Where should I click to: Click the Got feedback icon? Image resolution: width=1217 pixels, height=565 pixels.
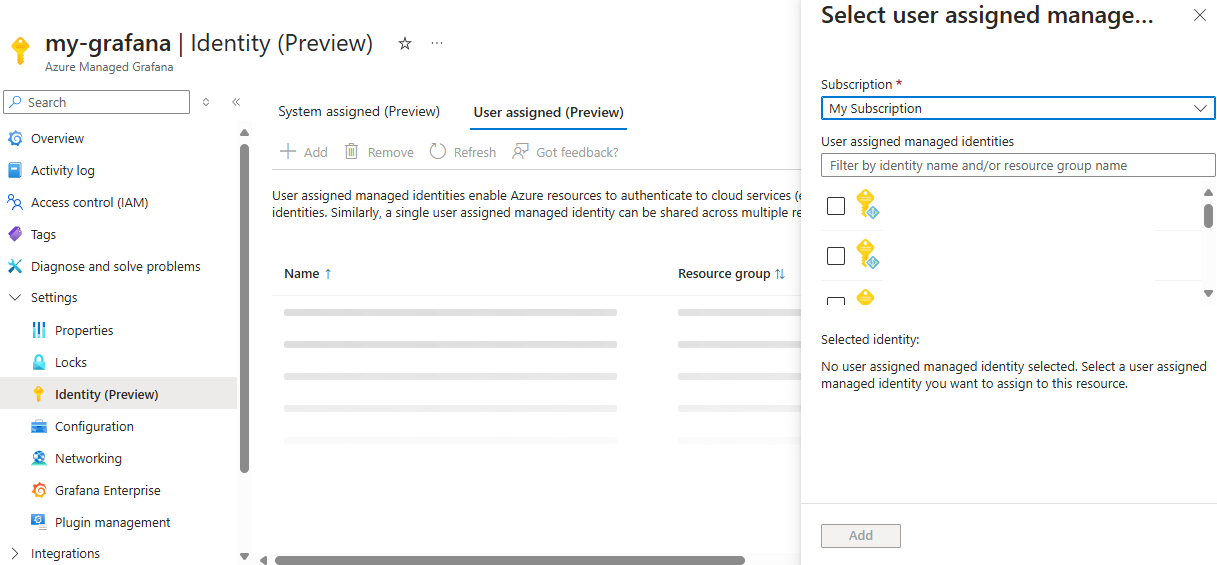(x=521, y=152)
